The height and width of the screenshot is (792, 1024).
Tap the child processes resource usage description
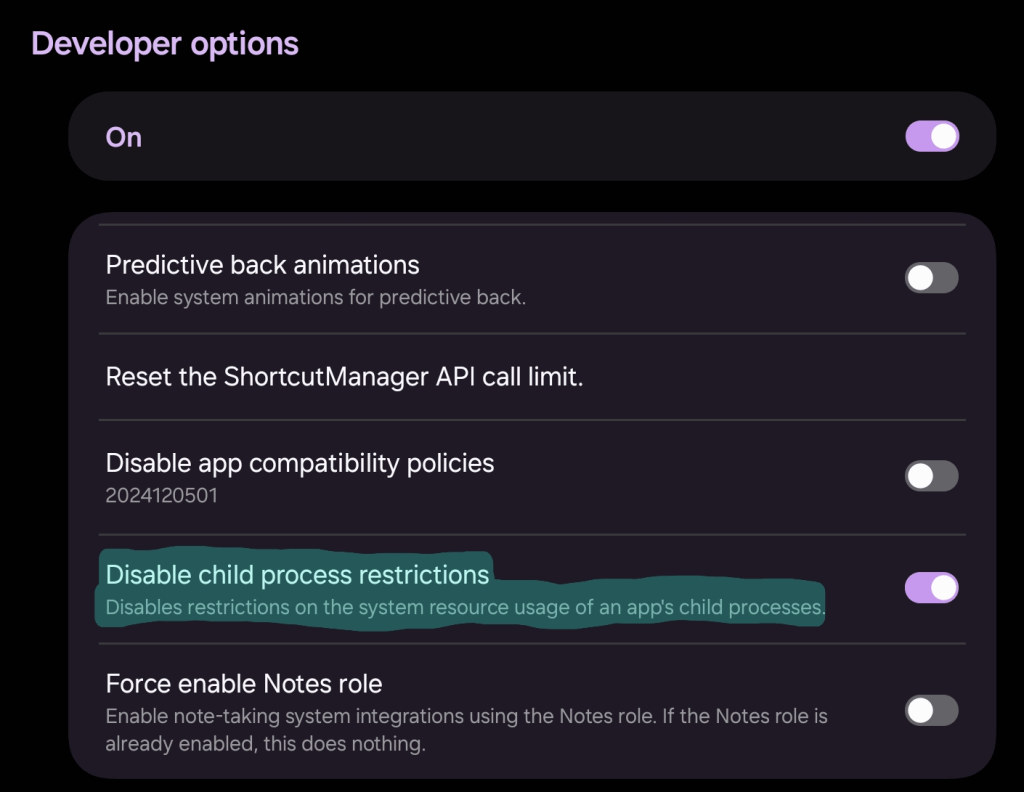465,607
